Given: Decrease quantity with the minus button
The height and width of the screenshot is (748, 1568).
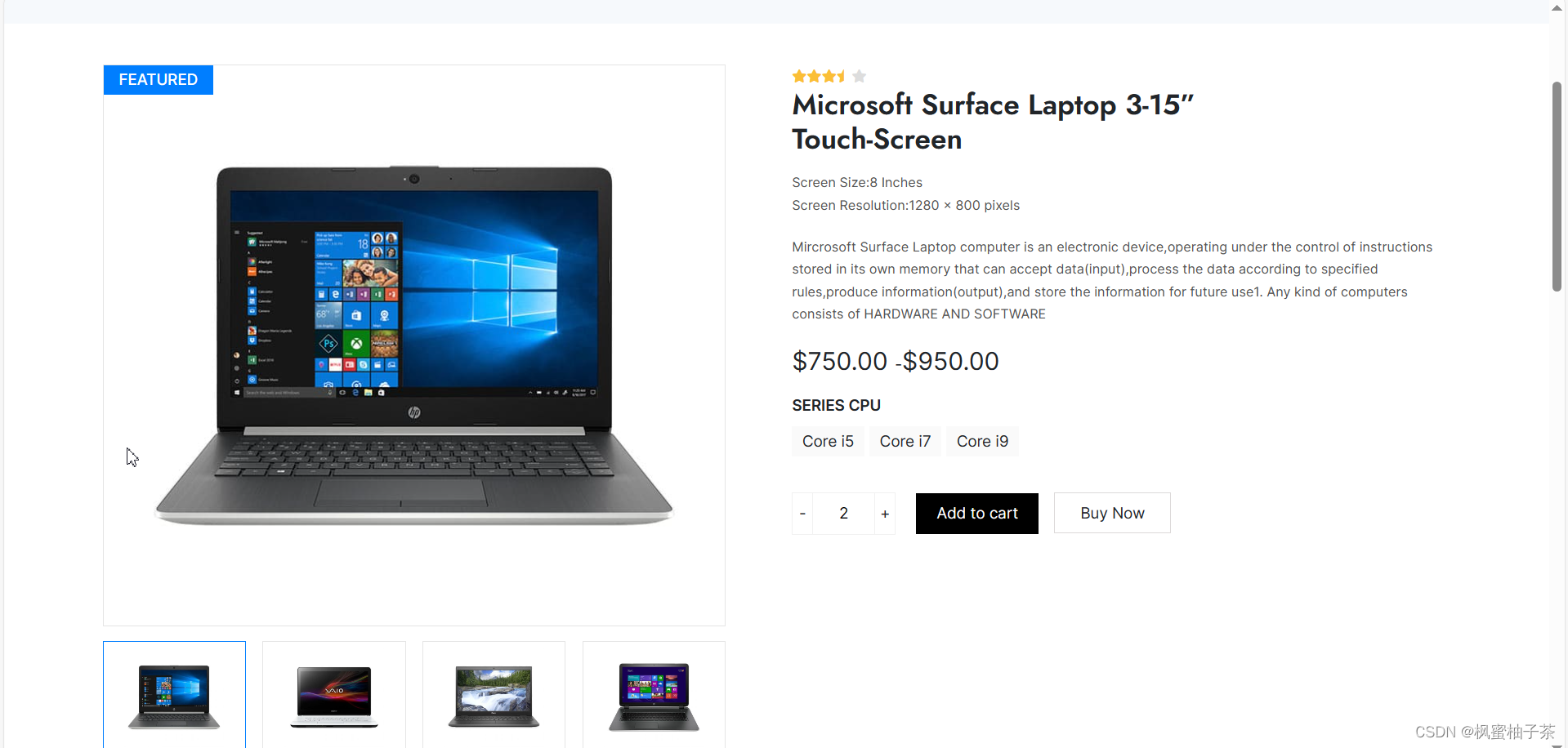Looking at the screenshot, I should coord(802,514).
